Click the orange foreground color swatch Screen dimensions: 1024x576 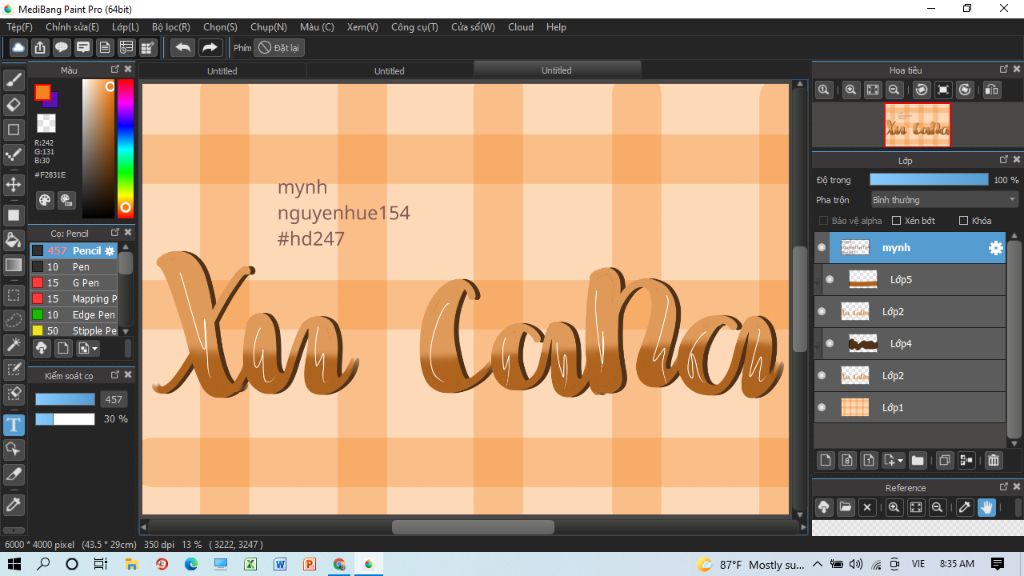tap(42, 93)
